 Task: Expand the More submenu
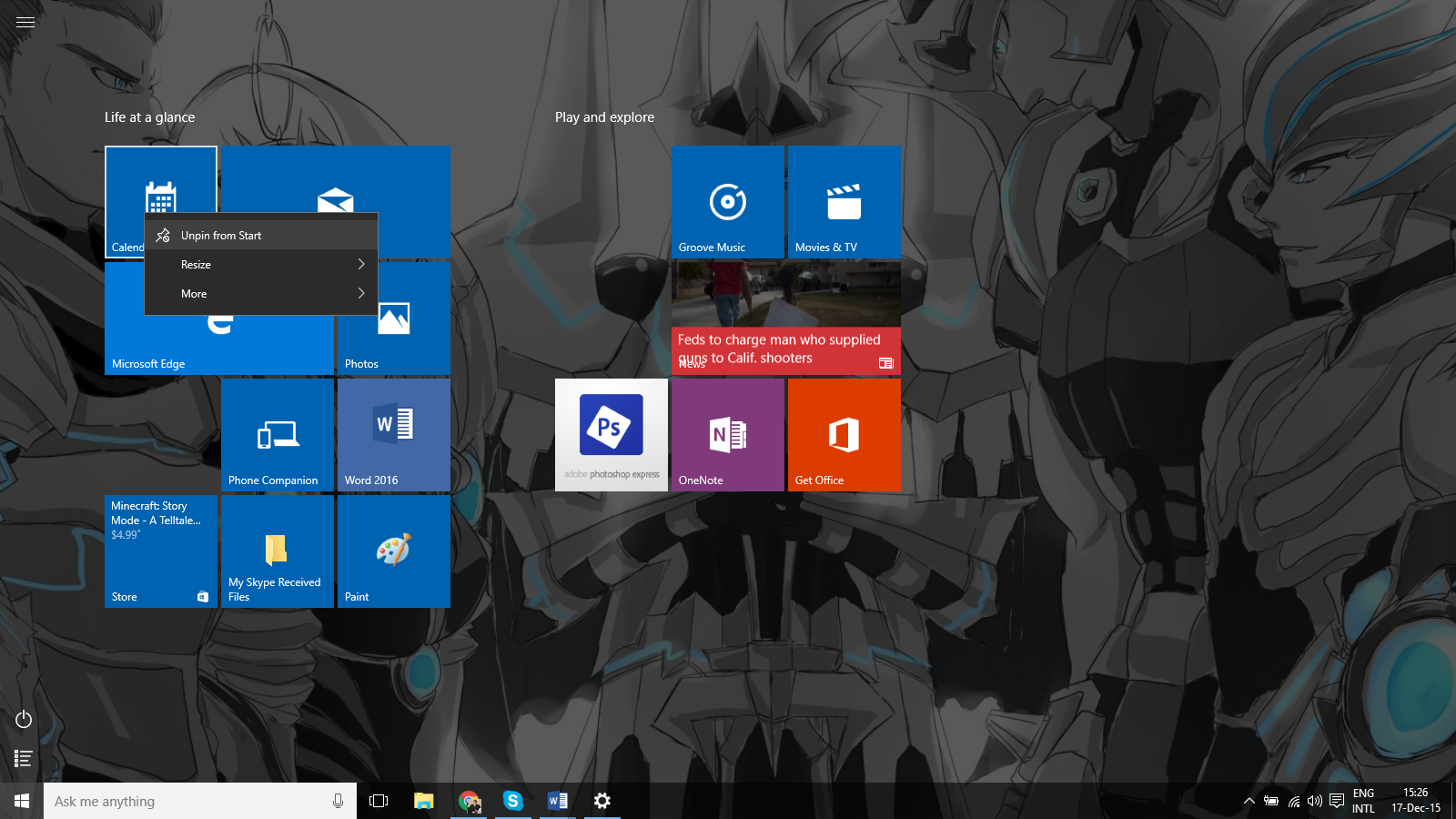(x=261, y=294)
